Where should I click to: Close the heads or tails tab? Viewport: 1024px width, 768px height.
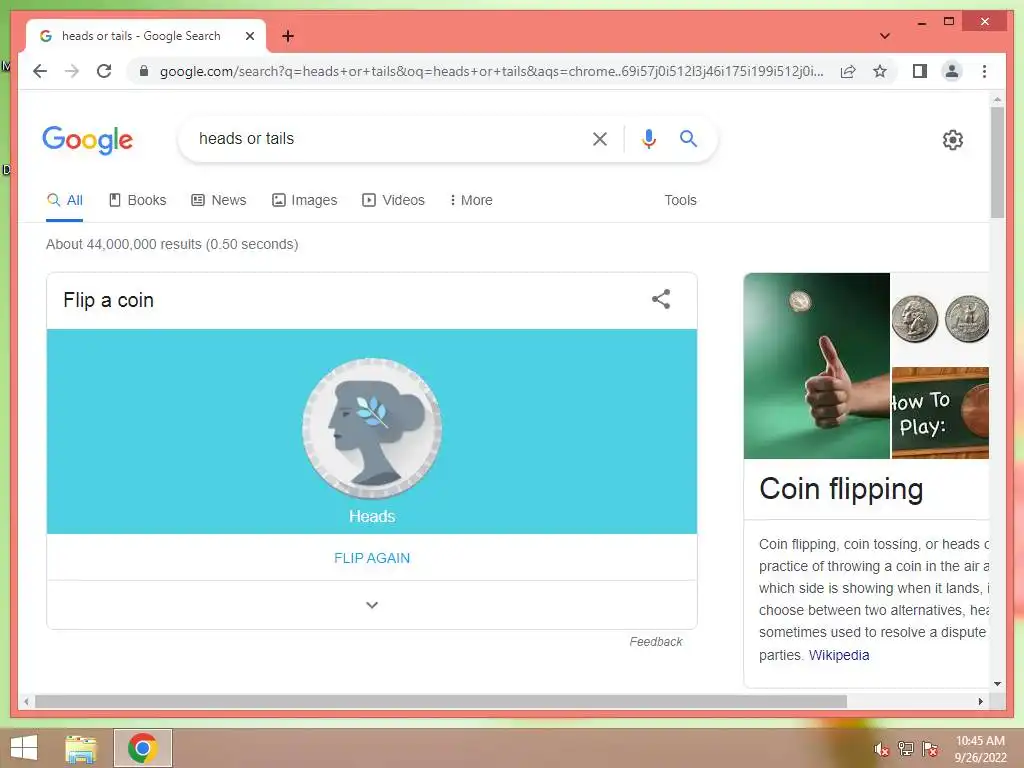coord(249,36)
